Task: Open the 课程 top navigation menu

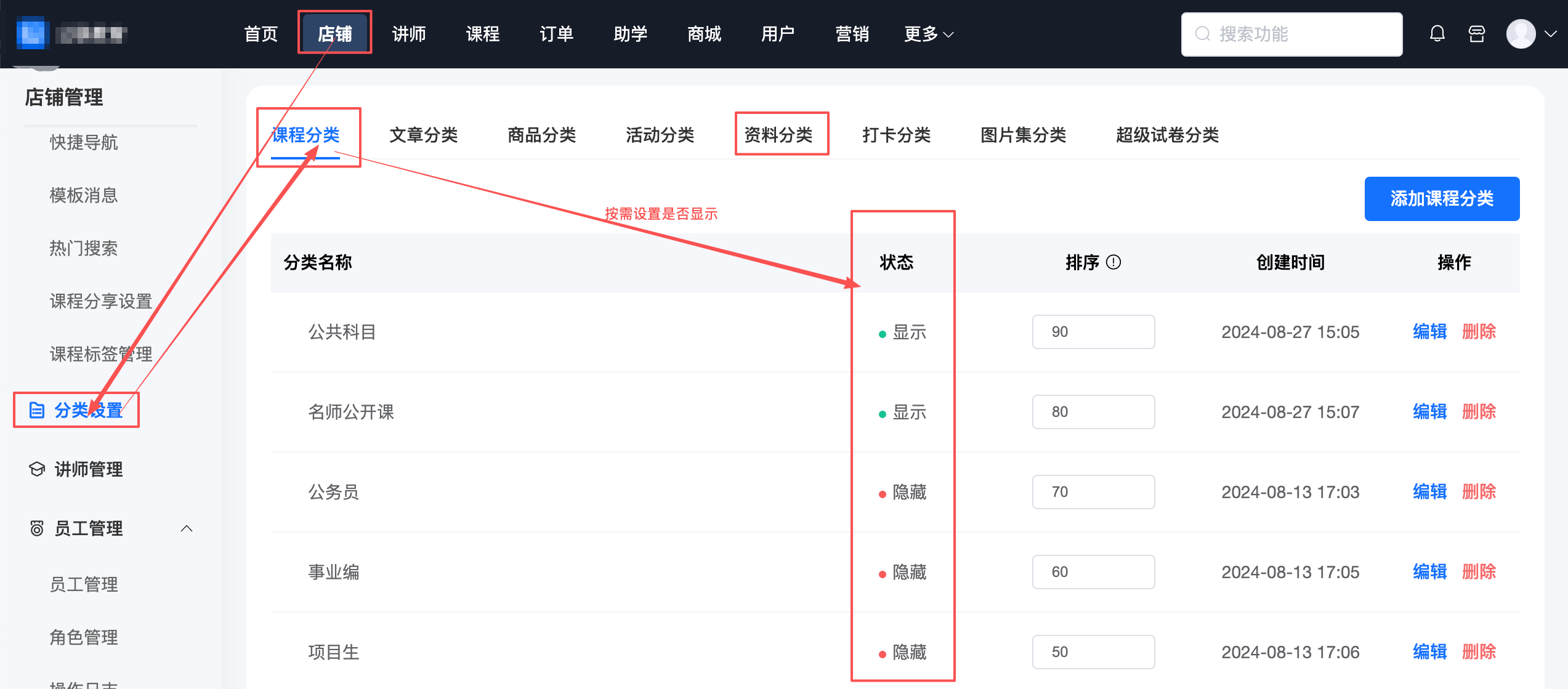Action: click(483, 34)
